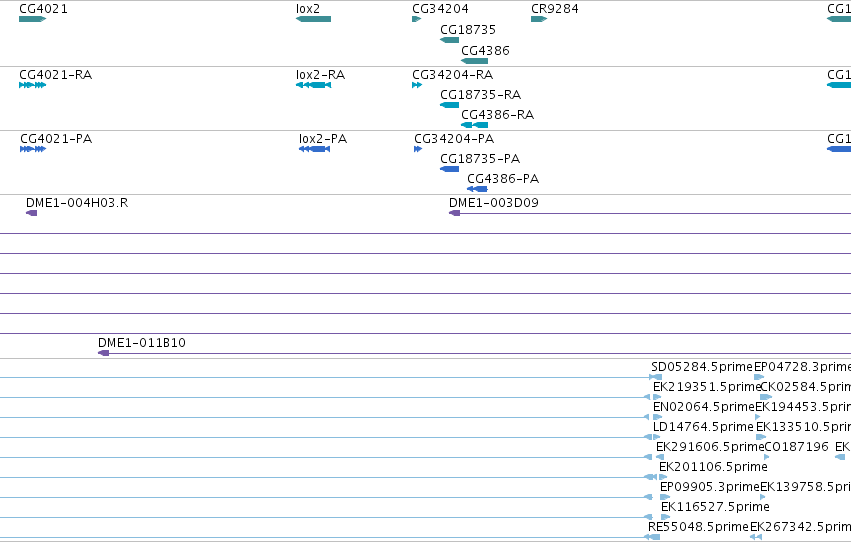851x542 pixels.
Task: Click the DME1-004H03.R label
Action: [77, 202]
